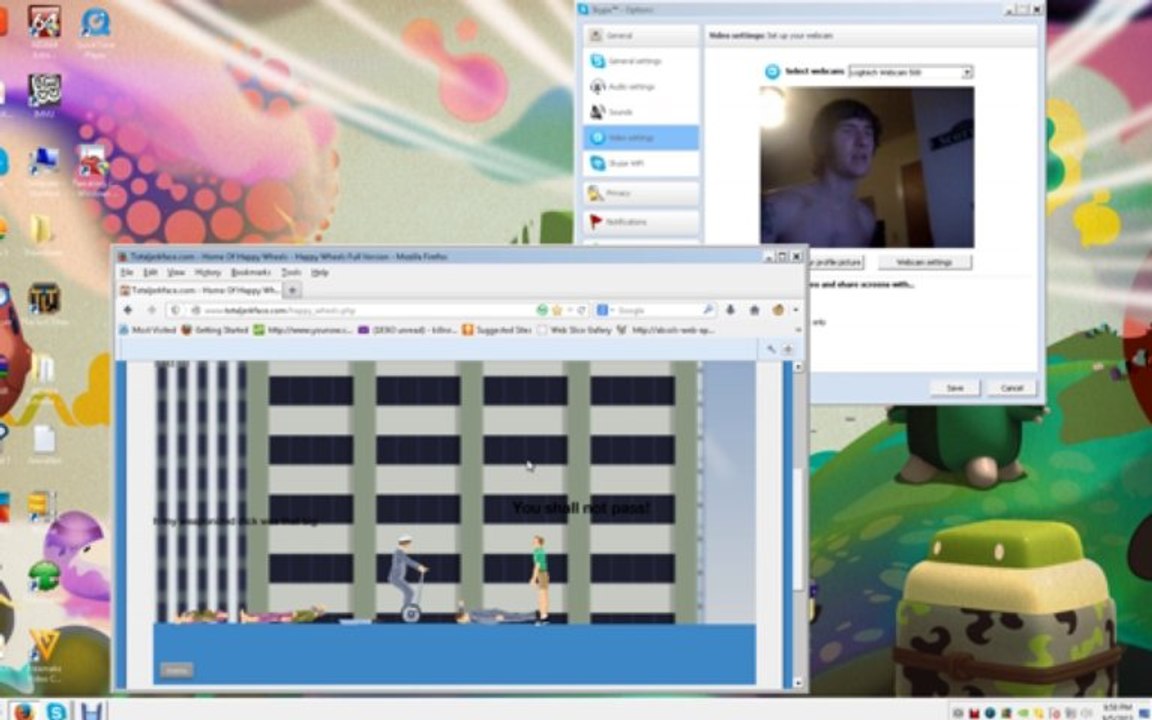This screenshot has width=1152, height=720.
Task: Open the QuickTime Player desktop shortcut
Action: click(x=95, y=30)
